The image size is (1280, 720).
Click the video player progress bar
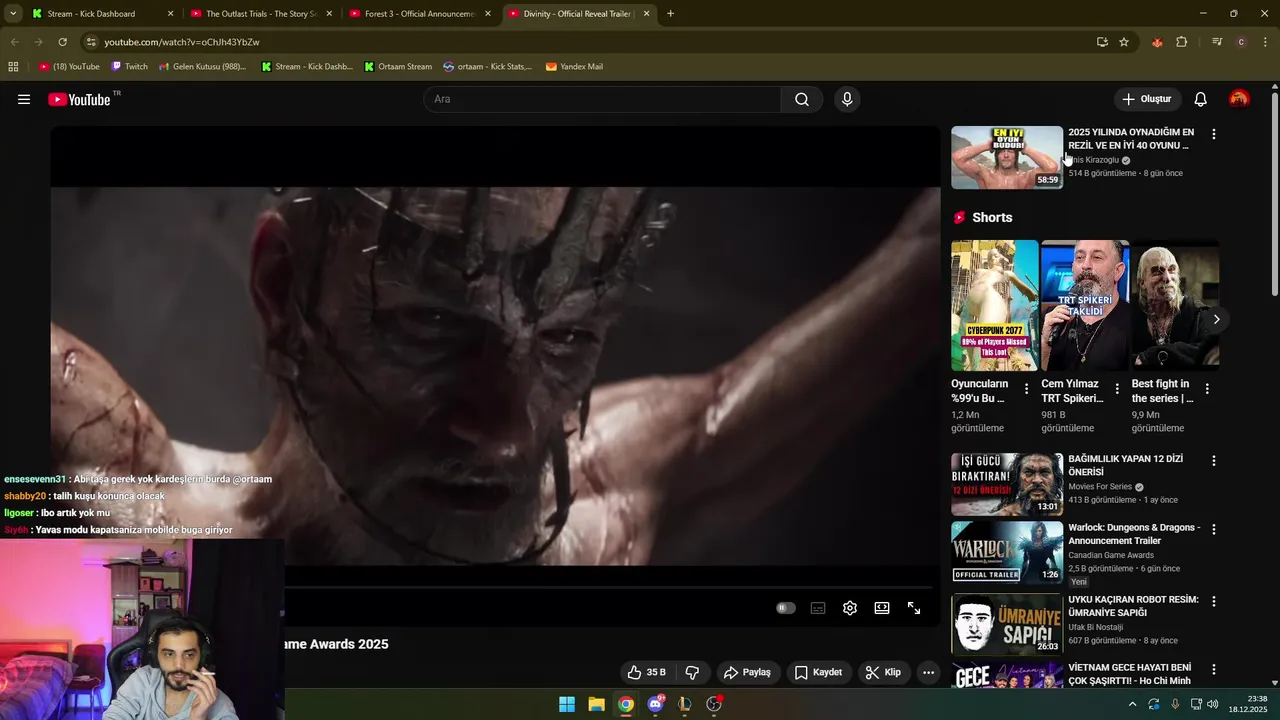coord(609,587)
